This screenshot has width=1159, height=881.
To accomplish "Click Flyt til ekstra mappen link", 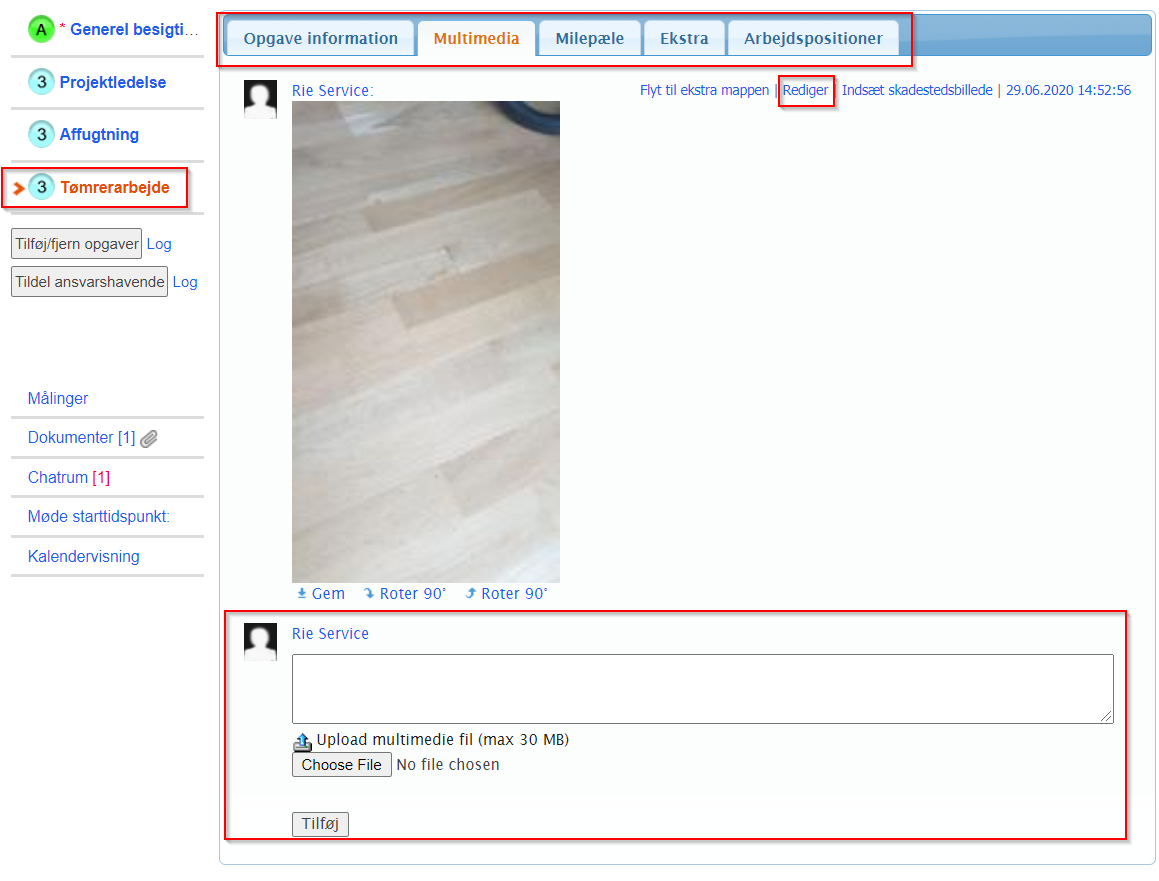I will [704, 90].
